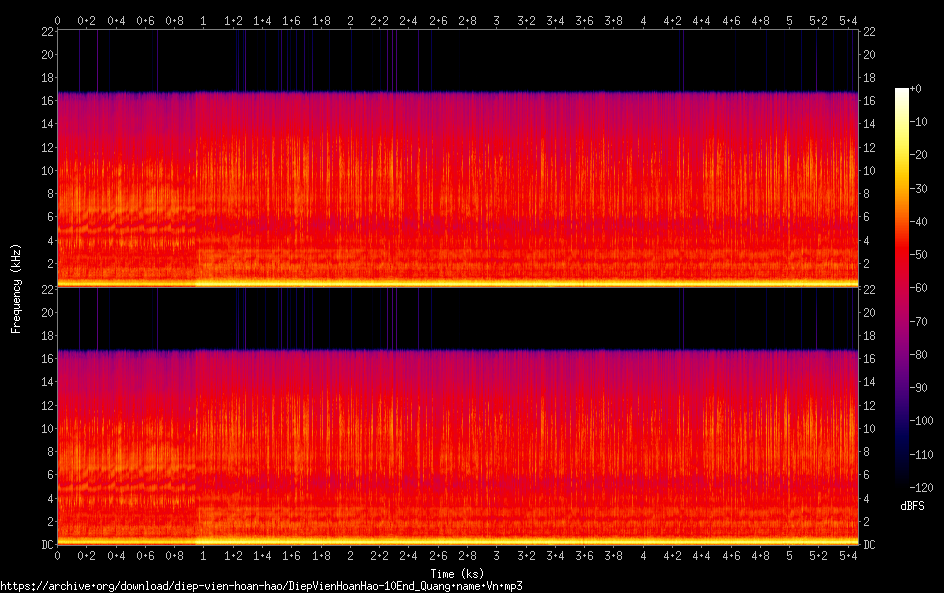Screen dimensions: 944x593
Task: Click the "Frequency (kHz)" axis label
Action: coord(16,288)
